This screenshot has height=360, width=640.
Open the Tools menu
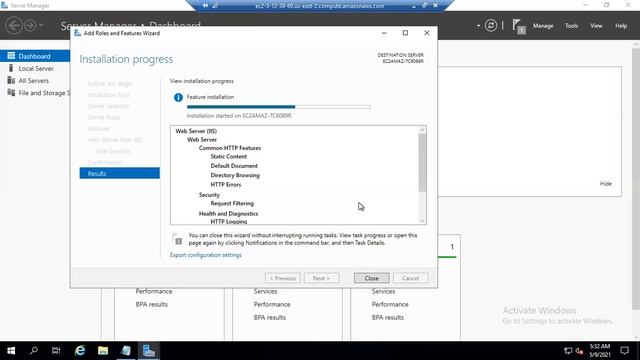point(571,26)
